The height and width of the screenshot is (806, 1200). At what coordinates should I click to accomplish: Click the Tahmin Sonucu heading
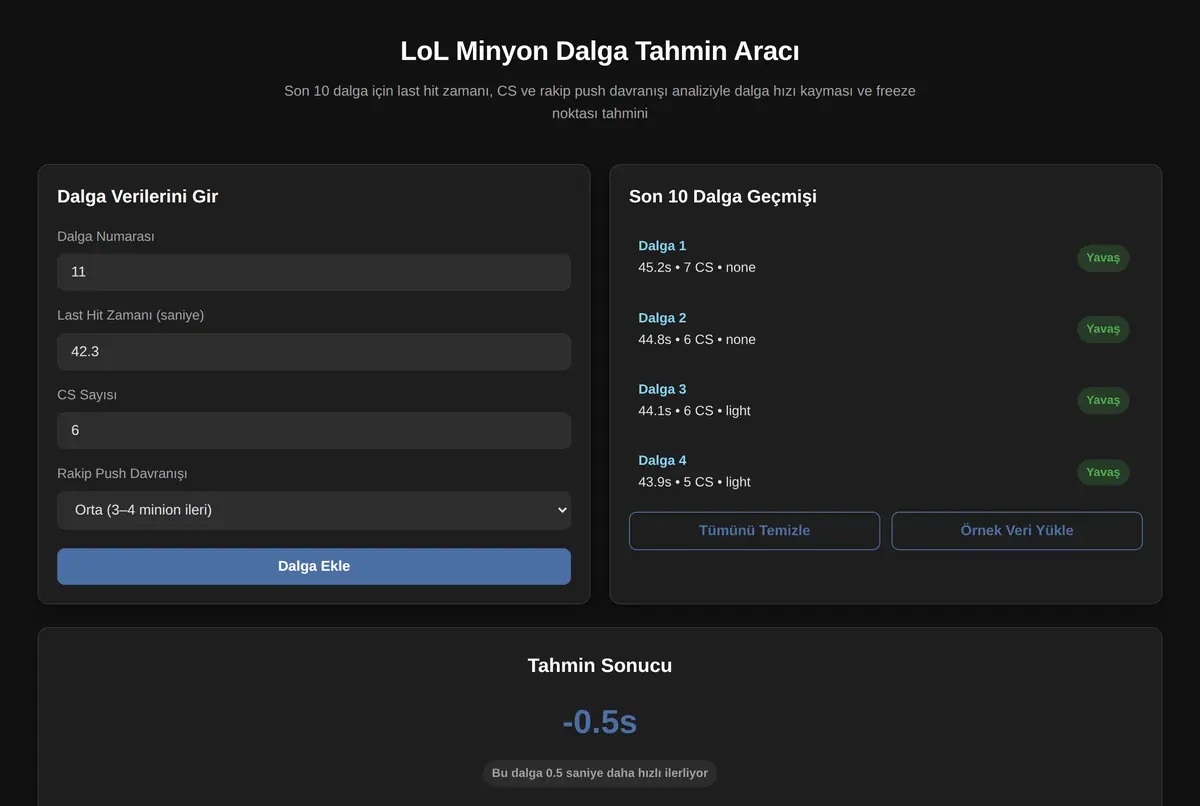click(x=600, y=666)
